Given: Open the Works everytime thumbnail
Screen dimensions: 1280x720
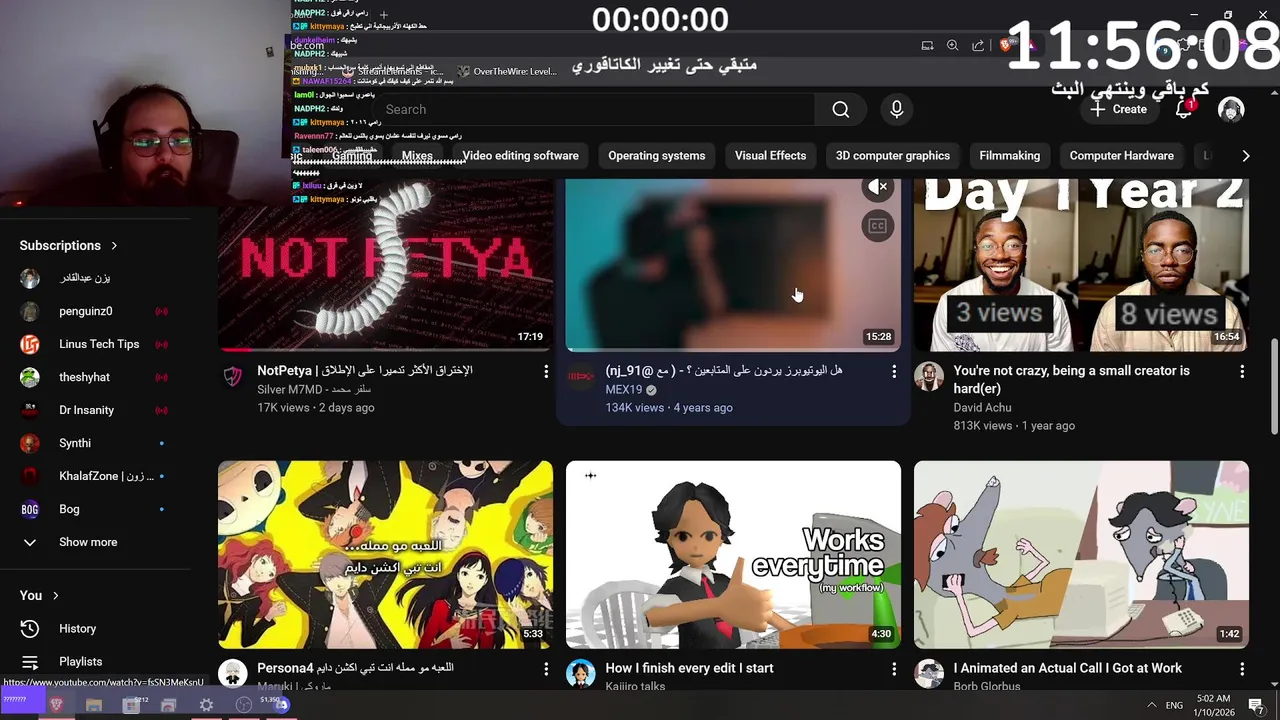Looking at the screenshot, I should point(733,555).
